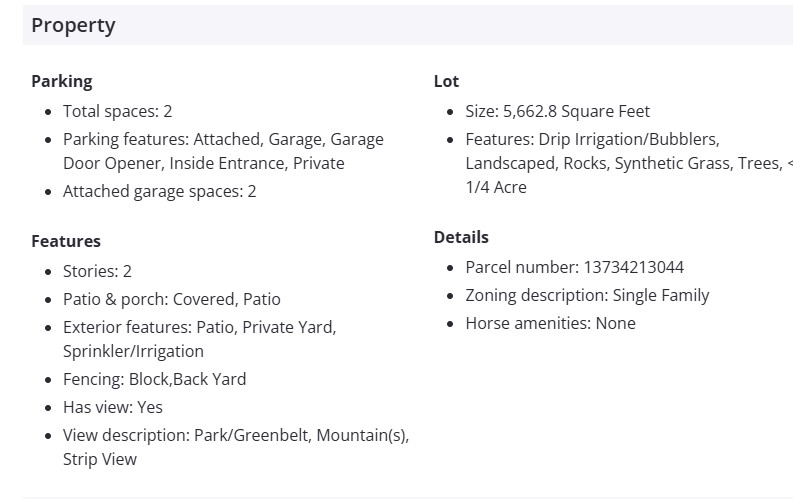
Task: Click the Patio & porch entry
Action: (x=171, y=299)
